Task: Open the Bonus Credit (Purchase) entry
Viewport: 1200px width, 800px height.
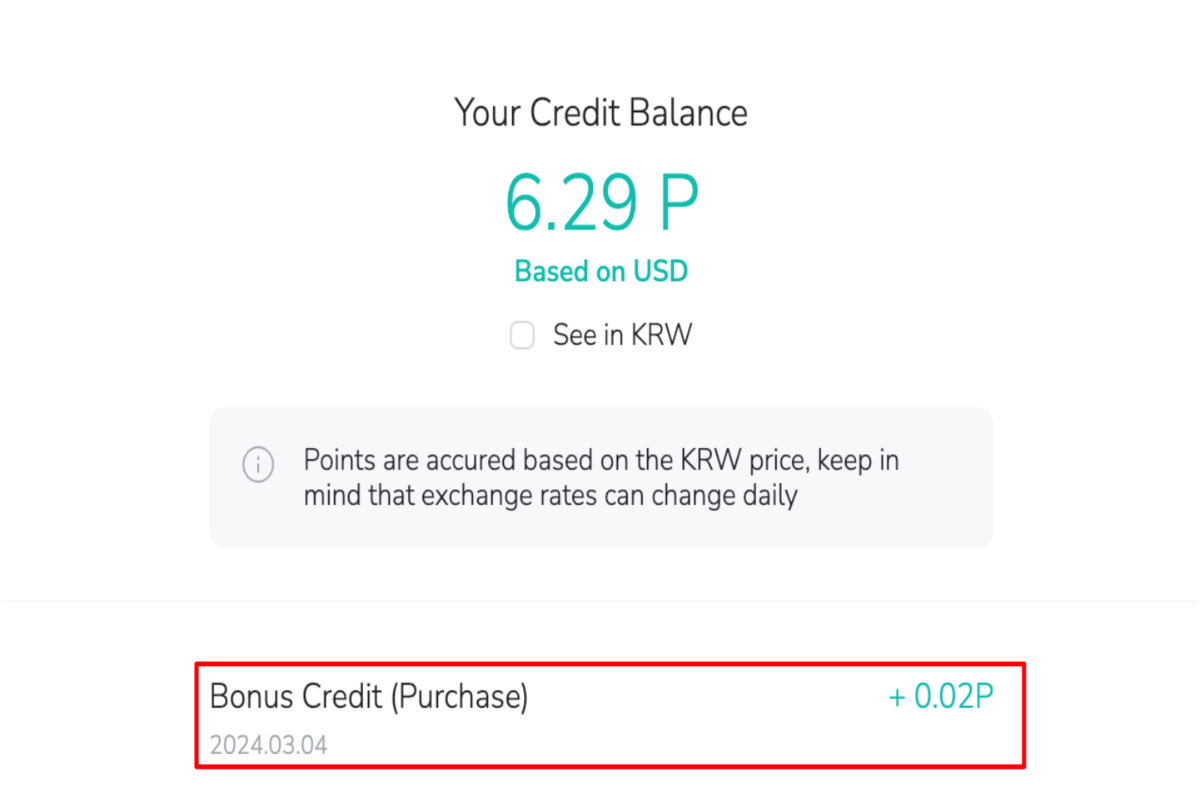Action: (609, 715)
